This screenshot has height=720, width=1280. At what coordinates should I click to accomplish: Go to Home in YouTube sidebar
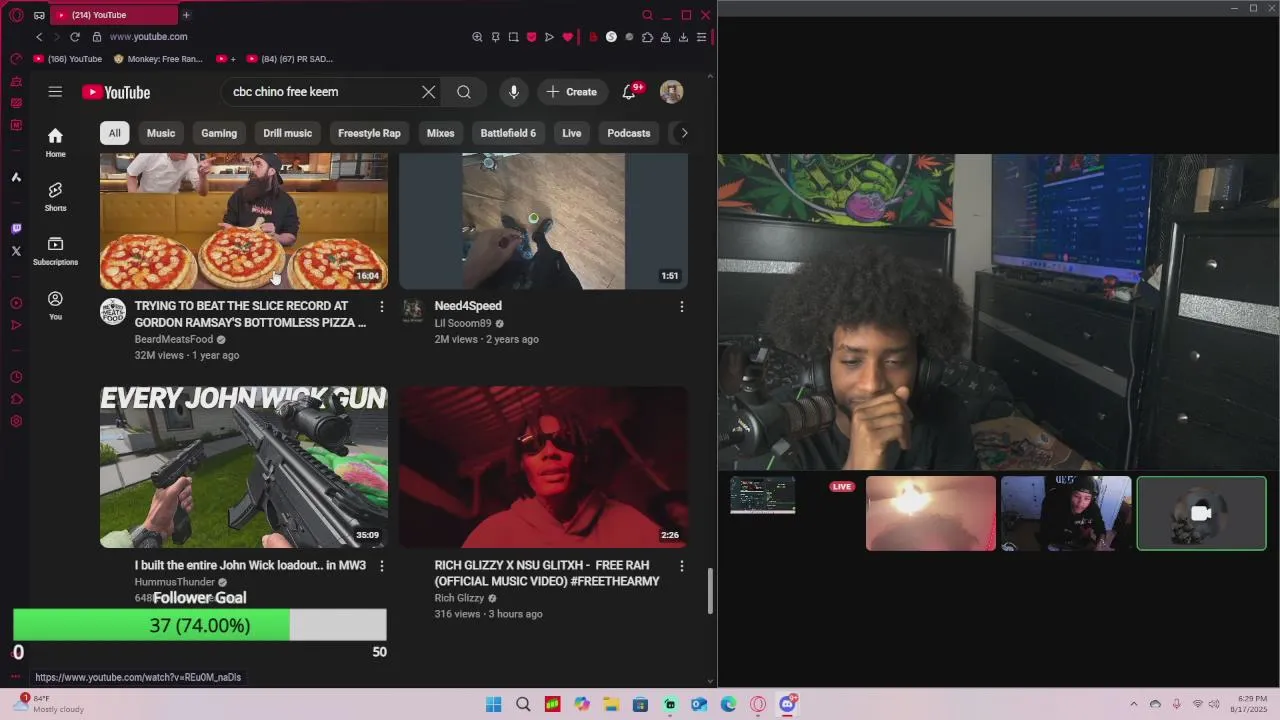(55, 143)
